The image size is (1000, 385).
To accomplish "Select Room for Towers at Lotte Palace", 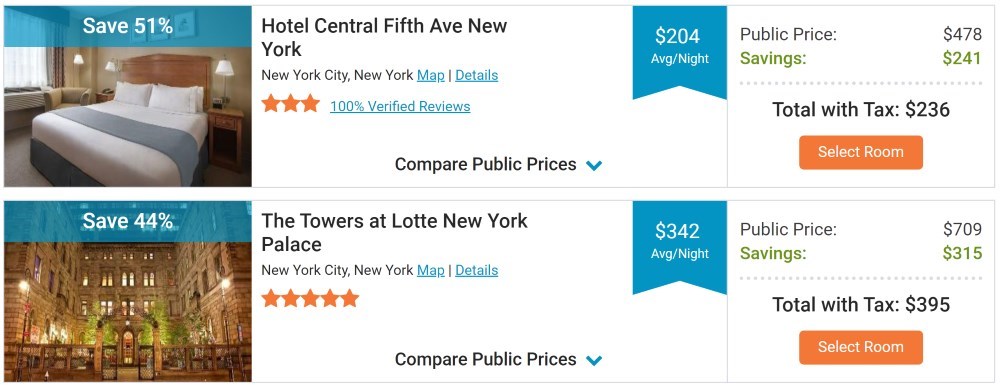I will pos(860,347).
